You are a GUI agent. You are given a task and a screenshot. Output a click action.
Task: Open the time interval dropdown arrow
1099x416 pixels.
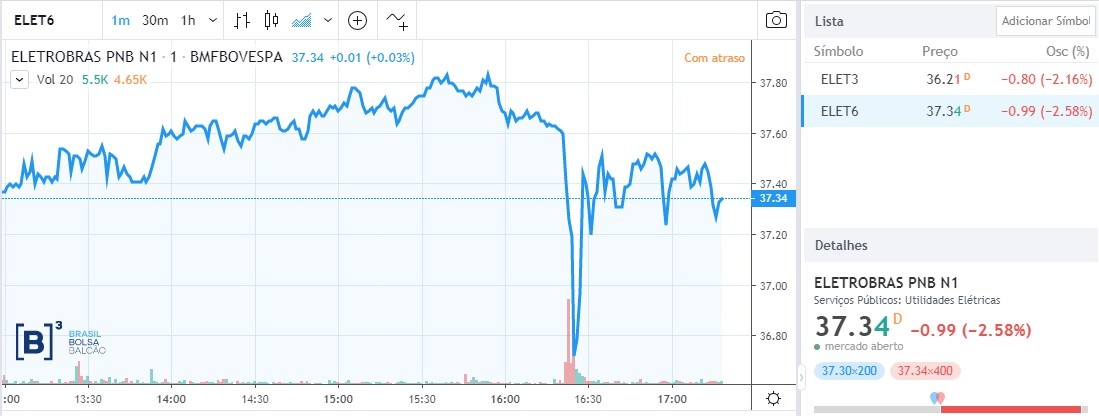pyautogui.click(x=212, y=20)
